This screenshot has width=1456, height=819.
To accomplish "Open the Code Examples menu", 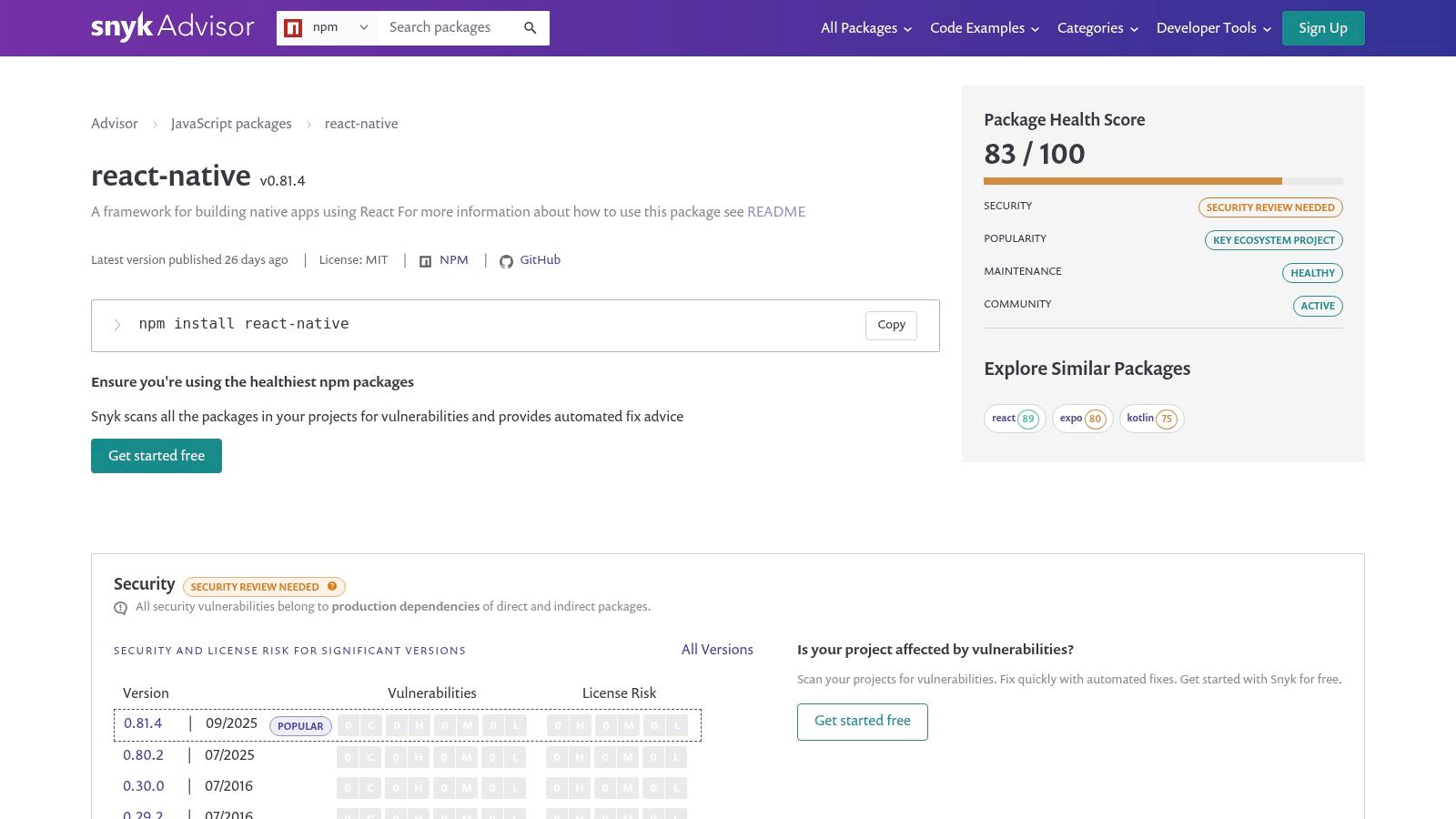I will [x=984, y=28].
